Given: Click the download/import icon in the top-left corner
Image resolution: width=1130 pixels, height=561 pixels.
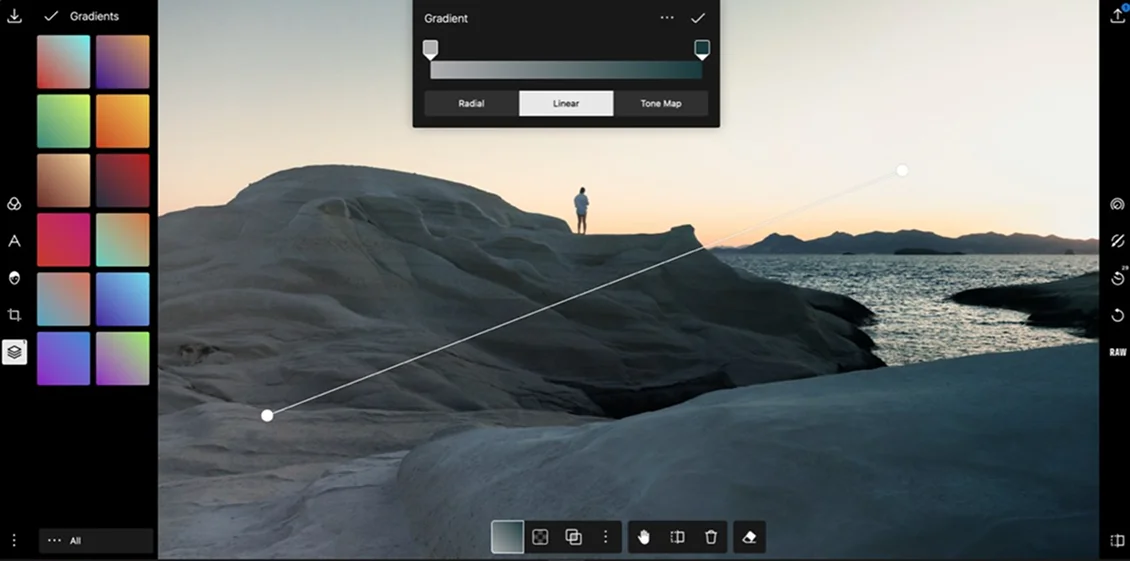Looking at the screenshot, I should [14, 16].
